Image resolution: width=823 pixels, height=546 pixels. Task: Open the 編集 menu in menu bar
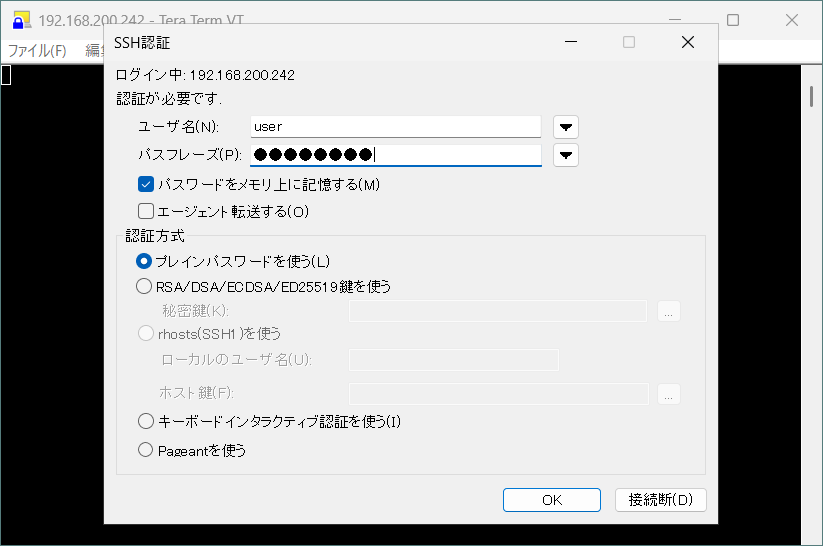(x=94, y=50)
